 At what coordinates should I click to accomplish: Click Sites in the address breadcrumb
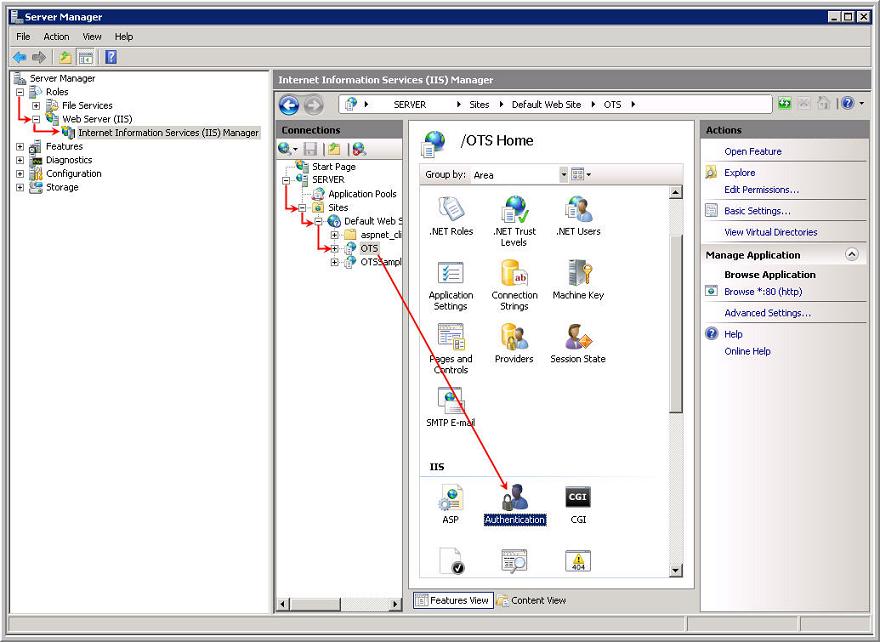click(x=479, y=104)
